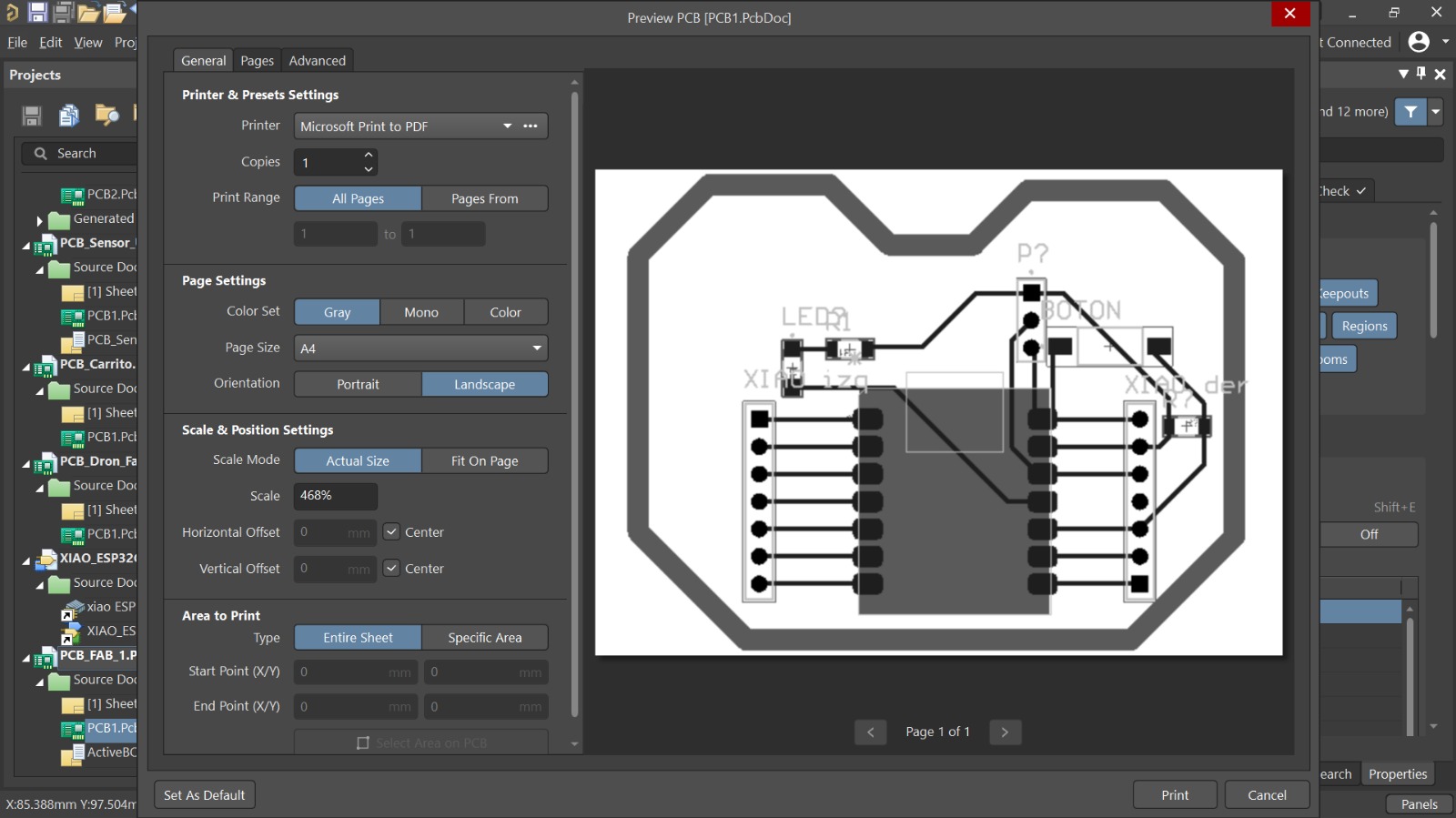The height and width of the screenshot is (818, 1456).
Task: Select the All Pages print range
Action: click(x=358, y=198)
